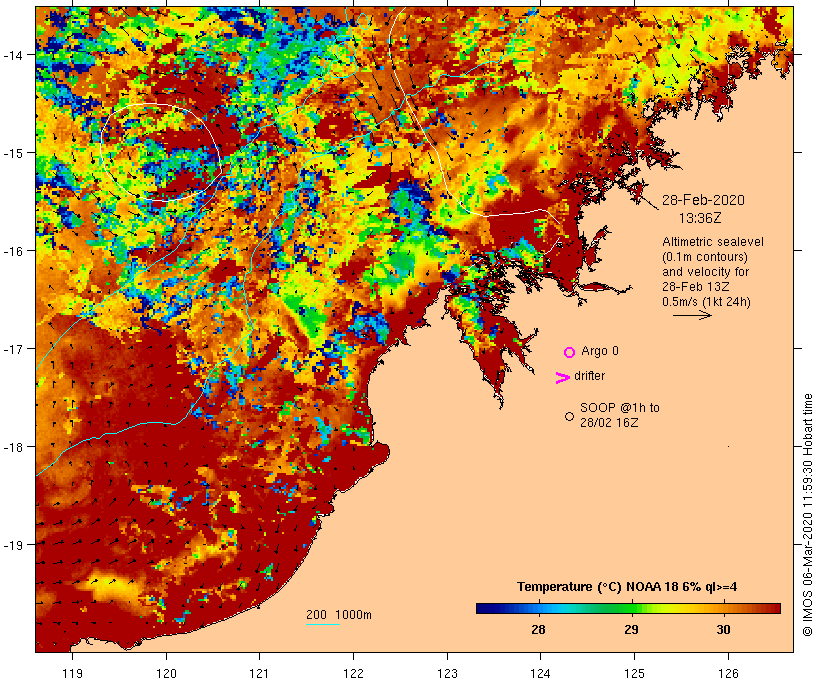Click the 0.5m/s velocity scale arrow
Screen dimensions: 820x680
(692, 315)
